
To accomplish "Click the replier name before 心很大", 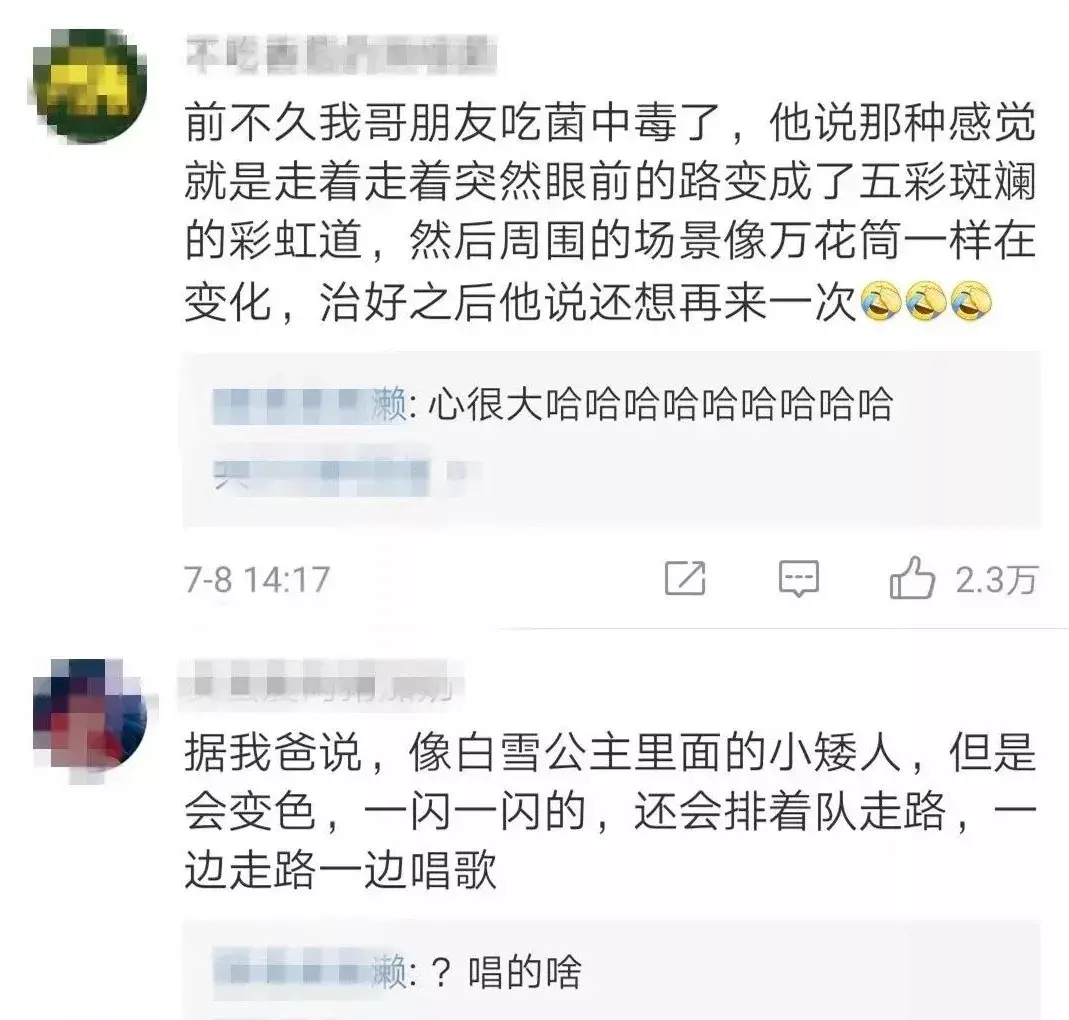I will 310,405.
